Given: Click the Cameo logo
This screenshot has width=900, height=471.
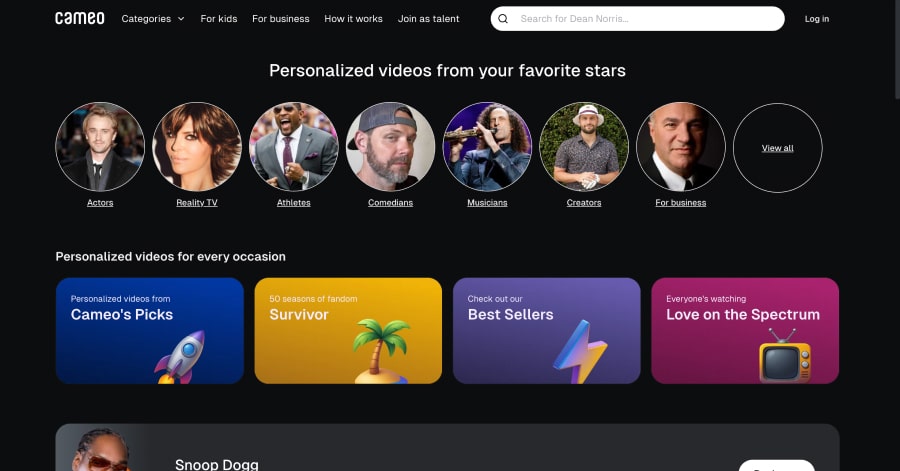Looking at the screenshot, I should (80, 18).
